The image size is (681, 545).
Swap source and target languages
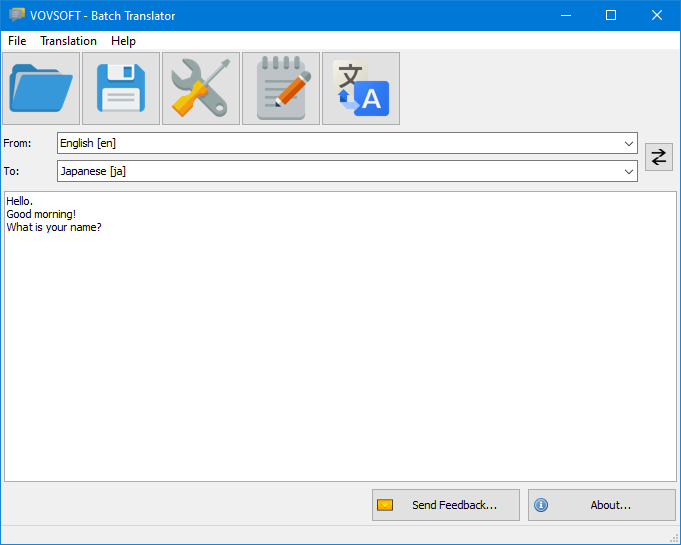pyautogui.click(x=659, y=157)
